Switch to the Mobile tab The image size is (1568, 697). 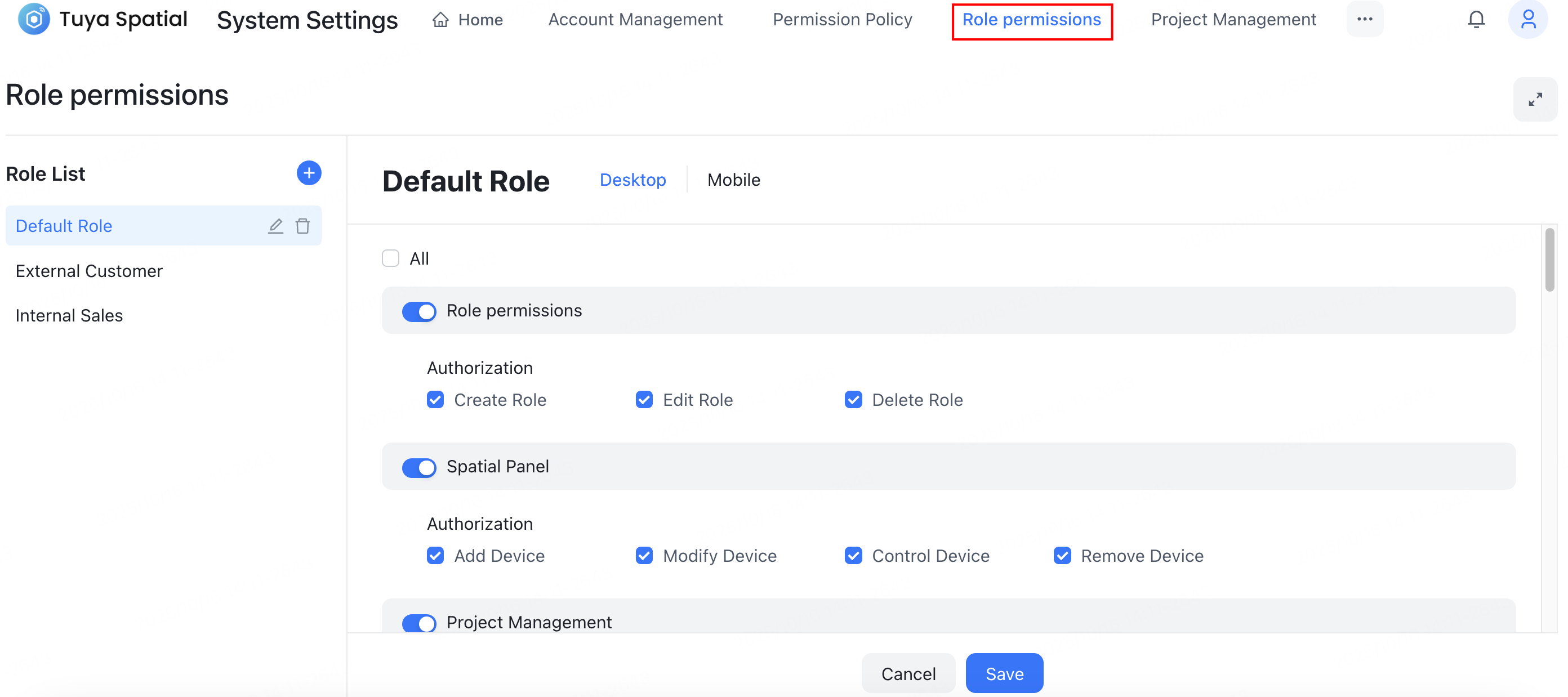point(733,180)
